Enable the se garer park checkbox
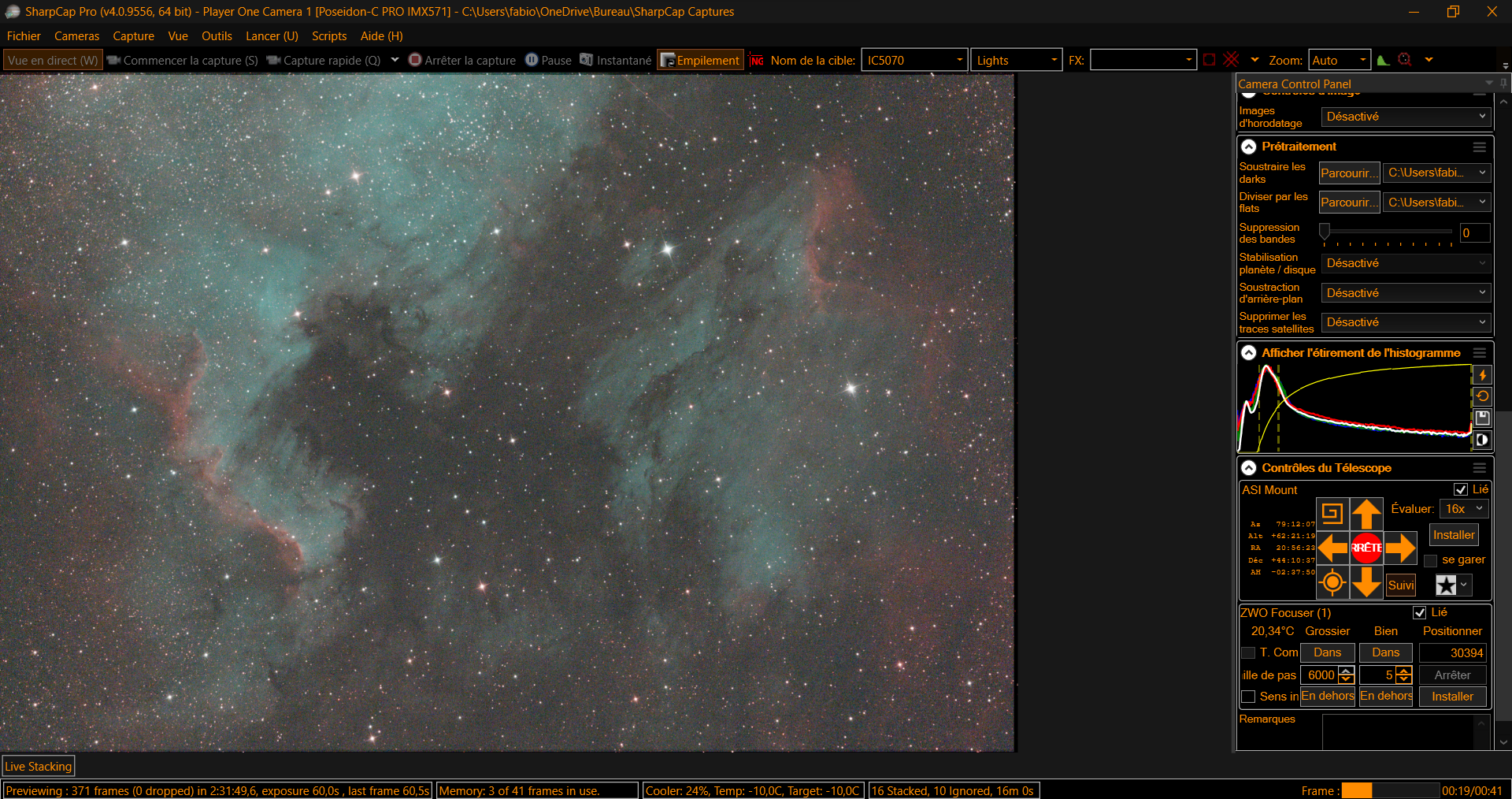 [x=1431, y=560]
